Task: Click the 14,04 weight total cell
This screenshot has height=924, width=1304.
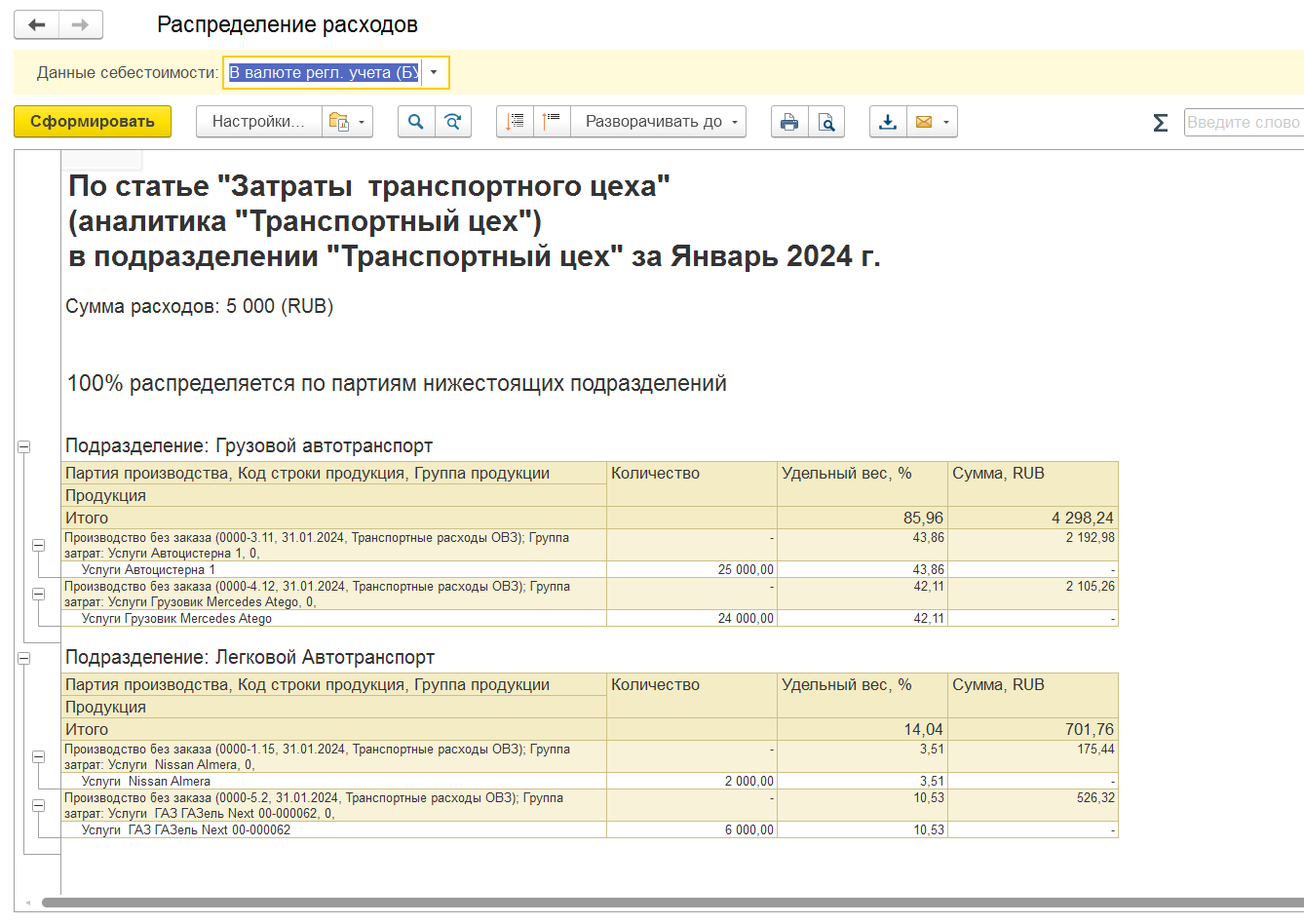Action: click(863, 729)
